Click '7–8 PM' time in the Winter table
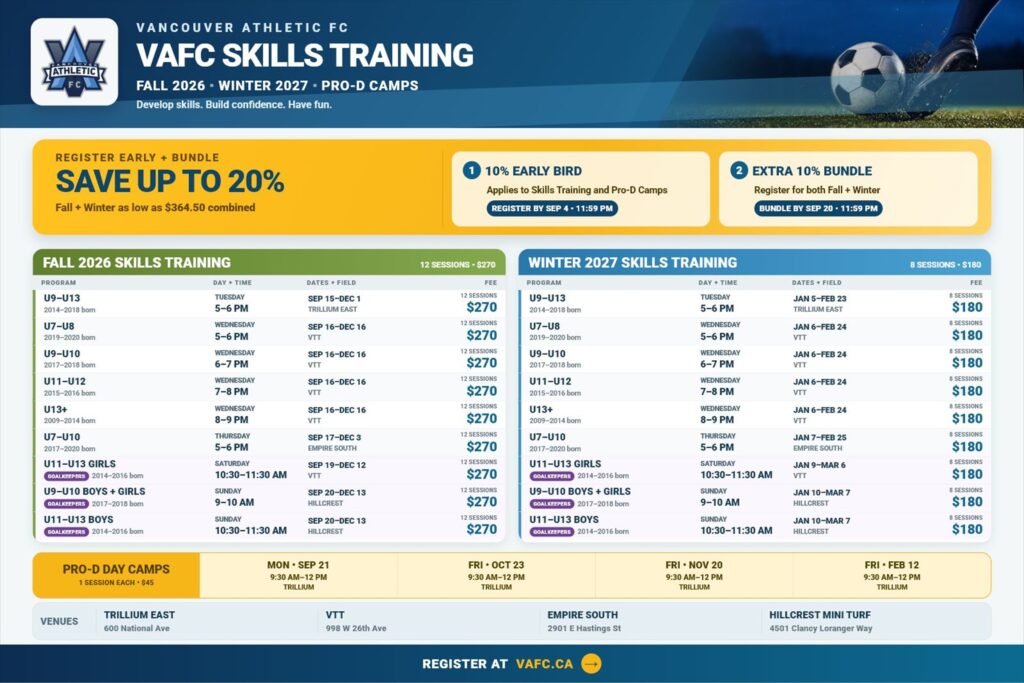Viewport: 1024px width, 683px height. click(x=717, y=392)
